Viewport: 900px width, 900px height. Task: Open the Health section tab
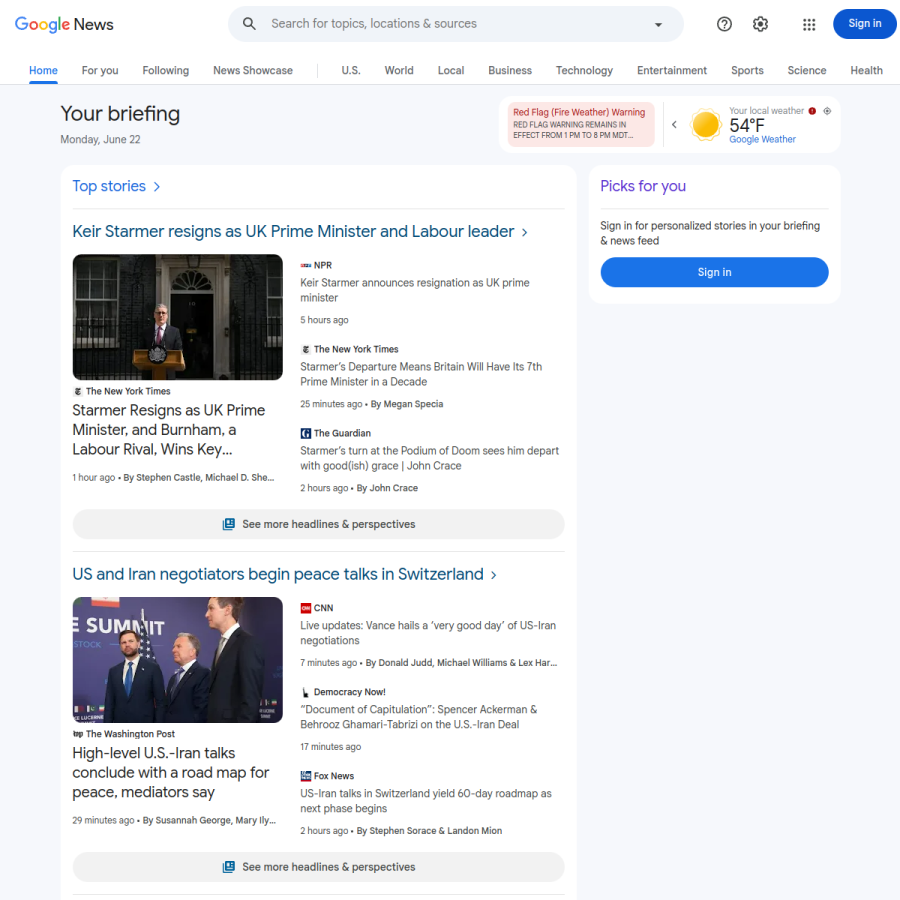(867, 71)
